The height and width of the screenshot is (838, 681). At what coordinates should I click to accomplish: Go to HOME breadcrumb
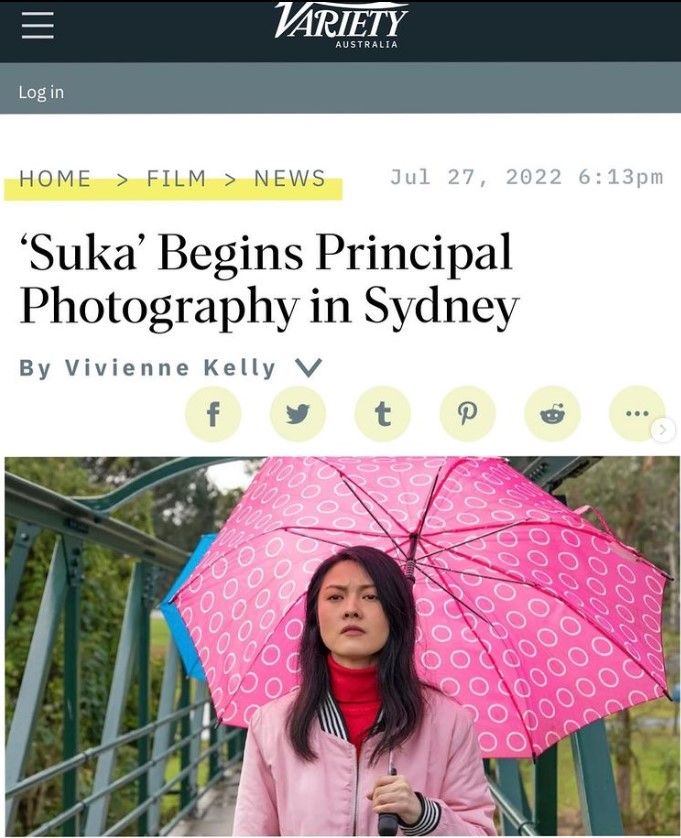[55, 179]
